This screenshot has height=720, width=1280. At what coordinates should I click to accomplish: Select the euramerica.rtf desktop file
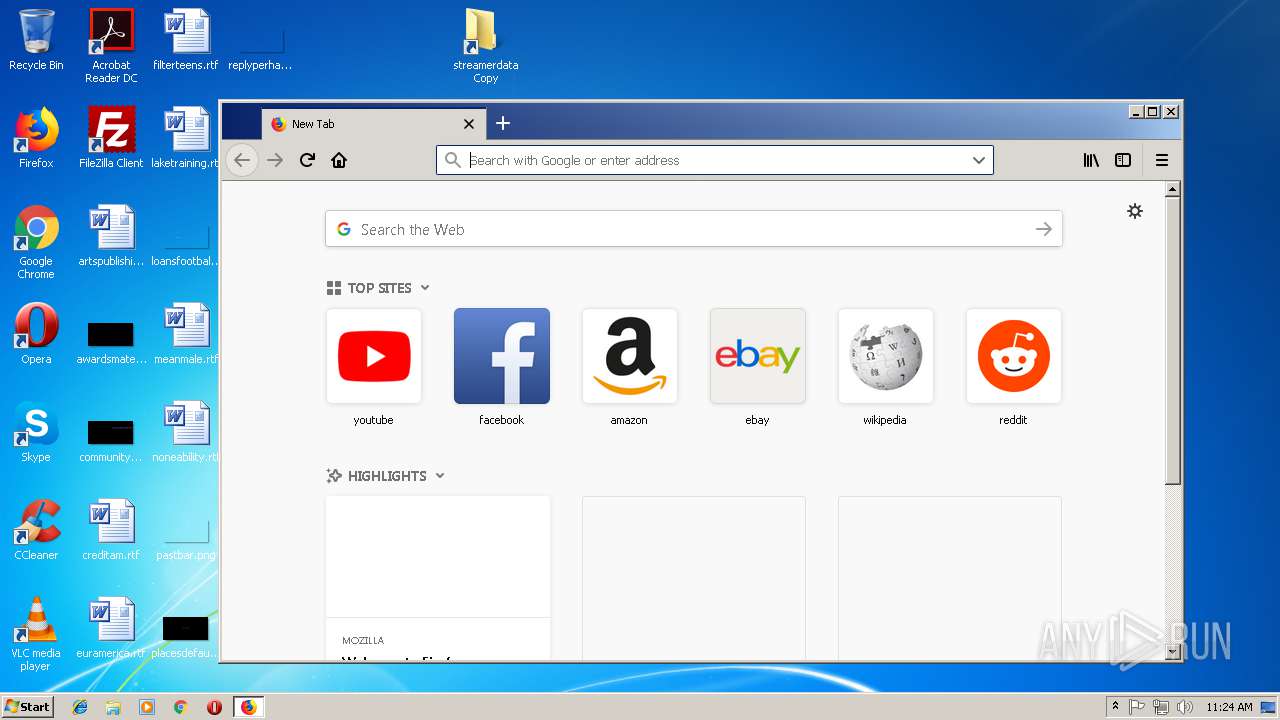111,628
